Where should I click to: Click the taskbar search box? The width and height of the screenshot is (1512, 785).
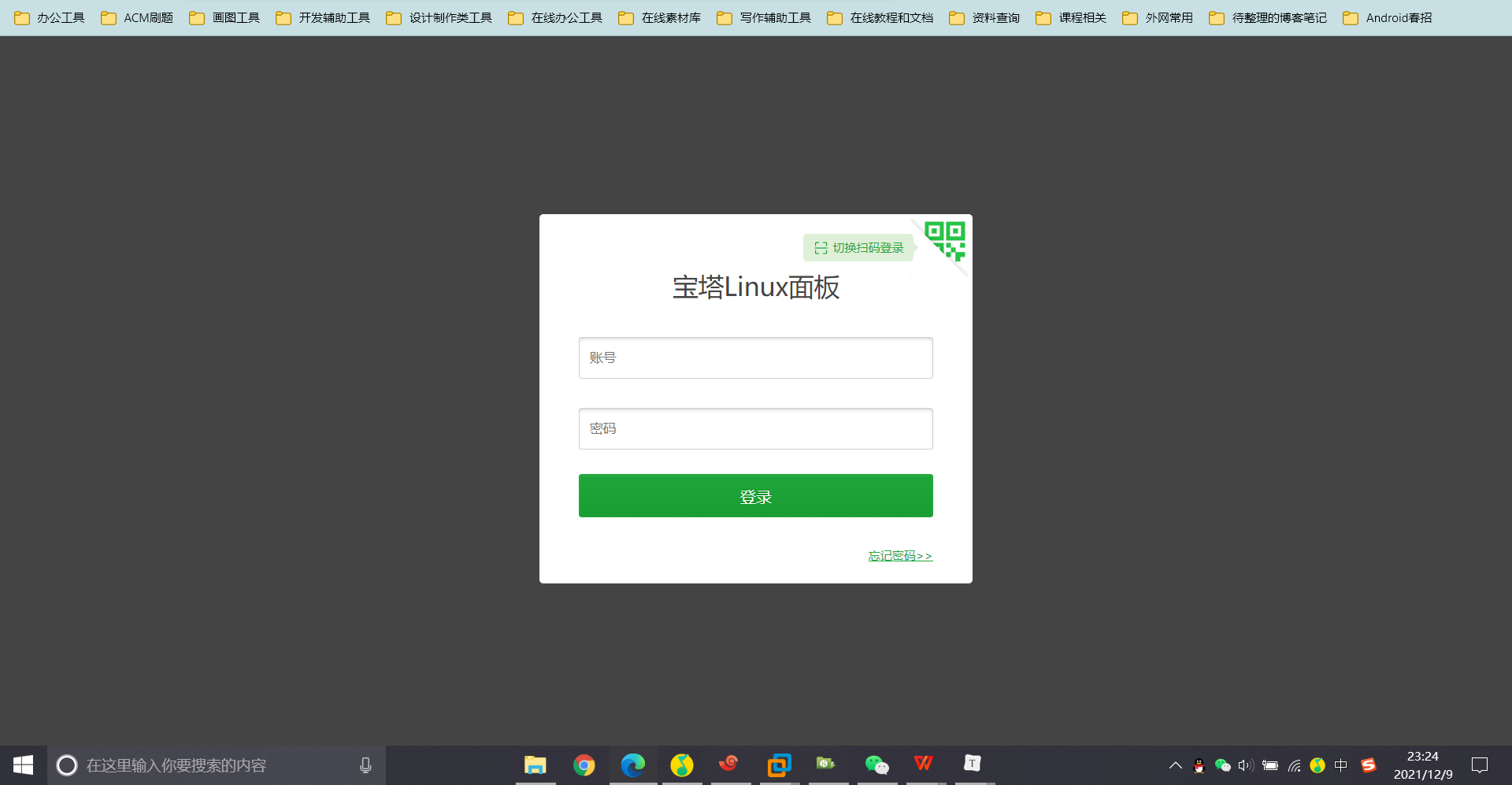tap(217, 765)
